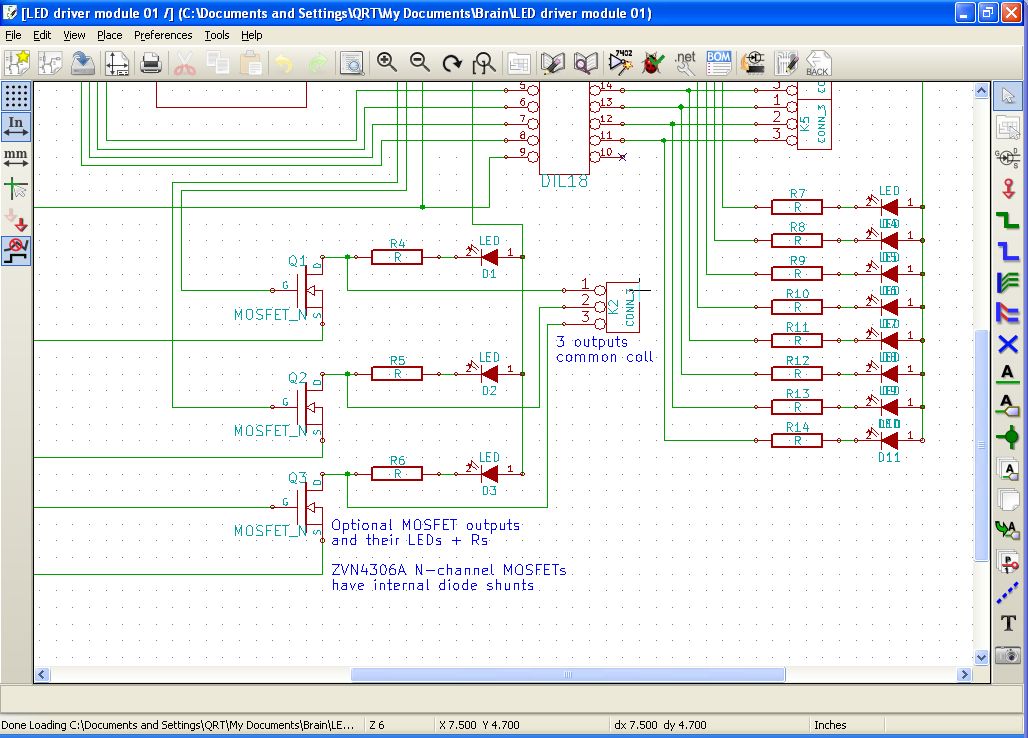Image resolution: width=1028 pixels, height=738 pixels.
Task: Select the wire-to-bus entry tool
Action: point(1008,281)
